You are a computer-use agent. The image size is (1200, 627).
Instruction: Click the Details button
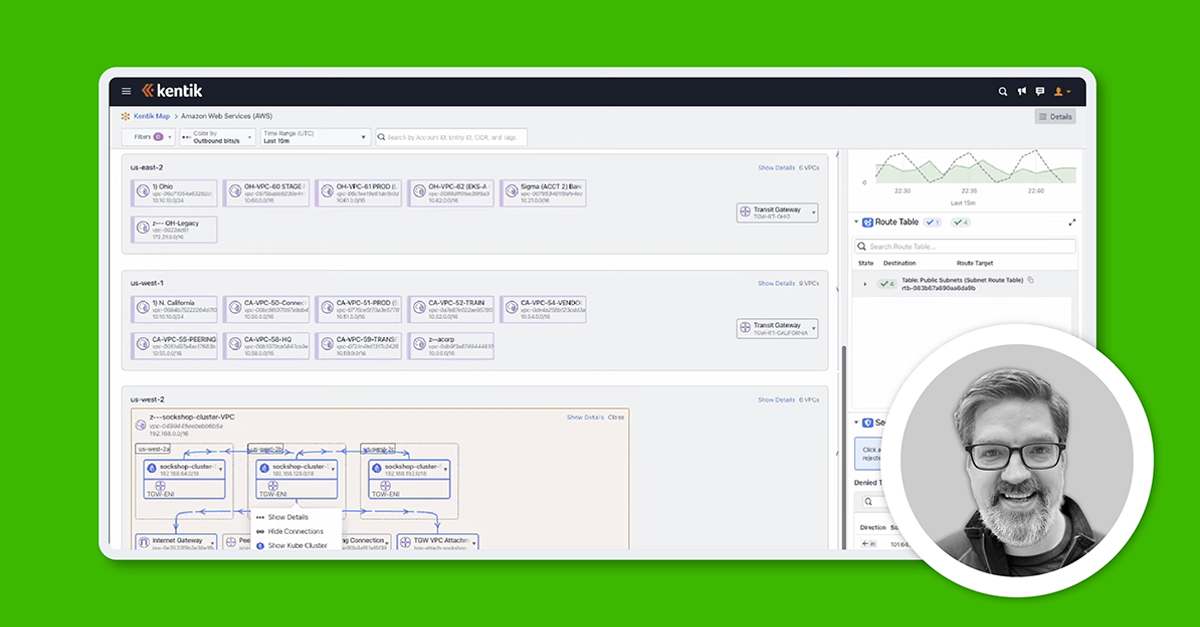1055,117
